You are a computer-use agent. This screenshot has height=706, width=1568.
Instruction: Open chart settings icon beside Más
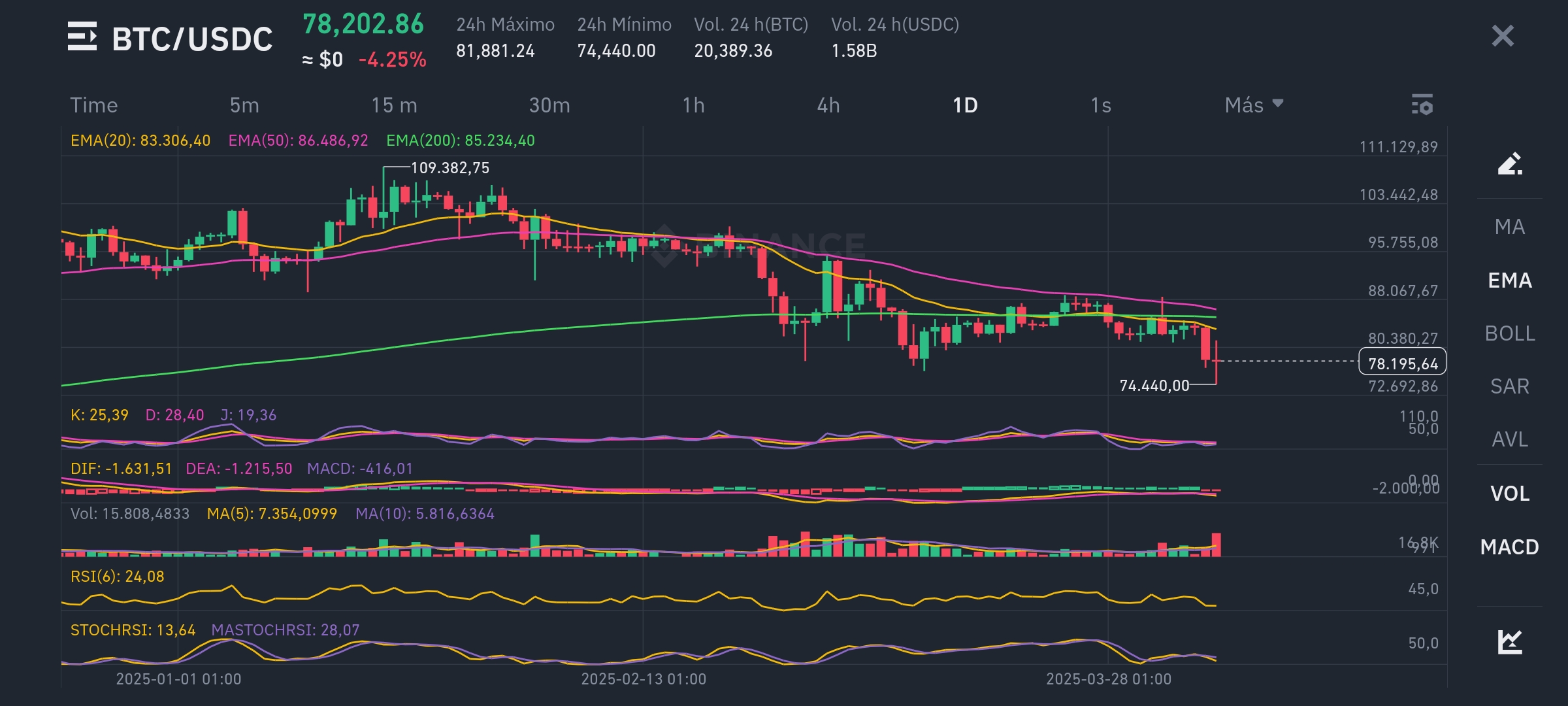[1422, 105]
